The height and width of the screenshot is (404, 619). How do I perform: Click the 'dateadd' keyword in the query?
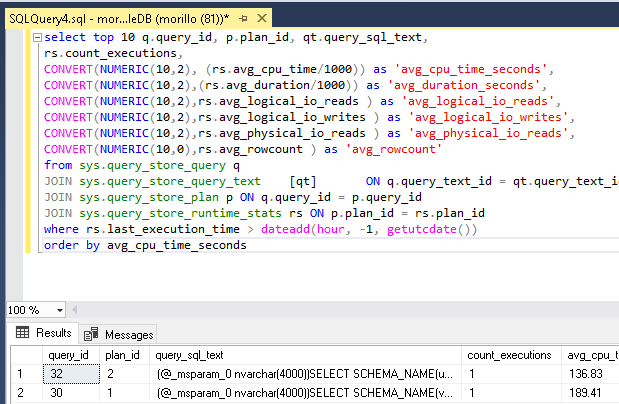click(285, 229)
